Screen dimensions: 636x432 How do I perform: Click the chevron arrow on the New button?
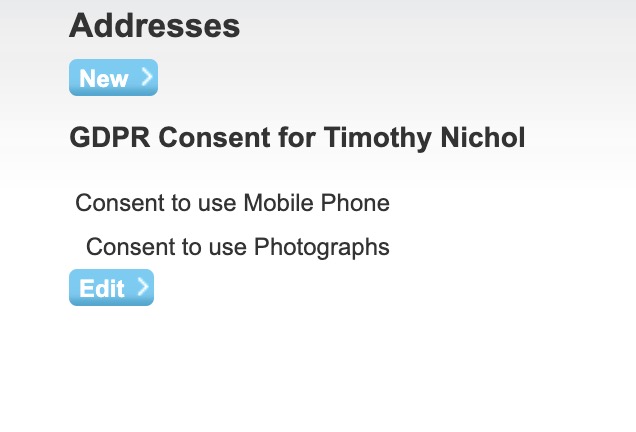(x=146, y=77)
